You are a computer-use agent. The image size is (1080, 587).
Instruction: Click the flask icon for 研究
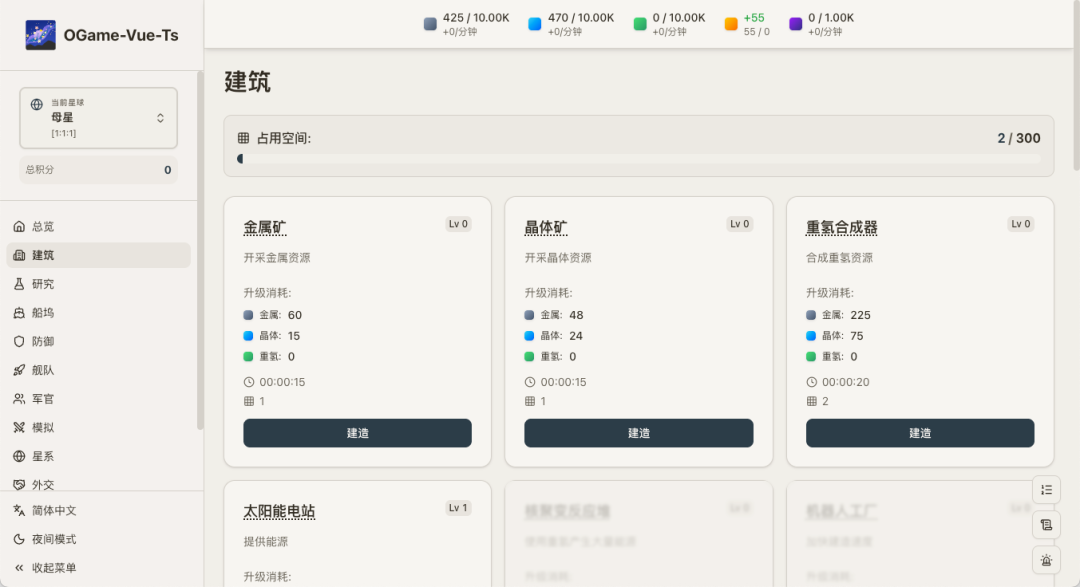[19, 284]
